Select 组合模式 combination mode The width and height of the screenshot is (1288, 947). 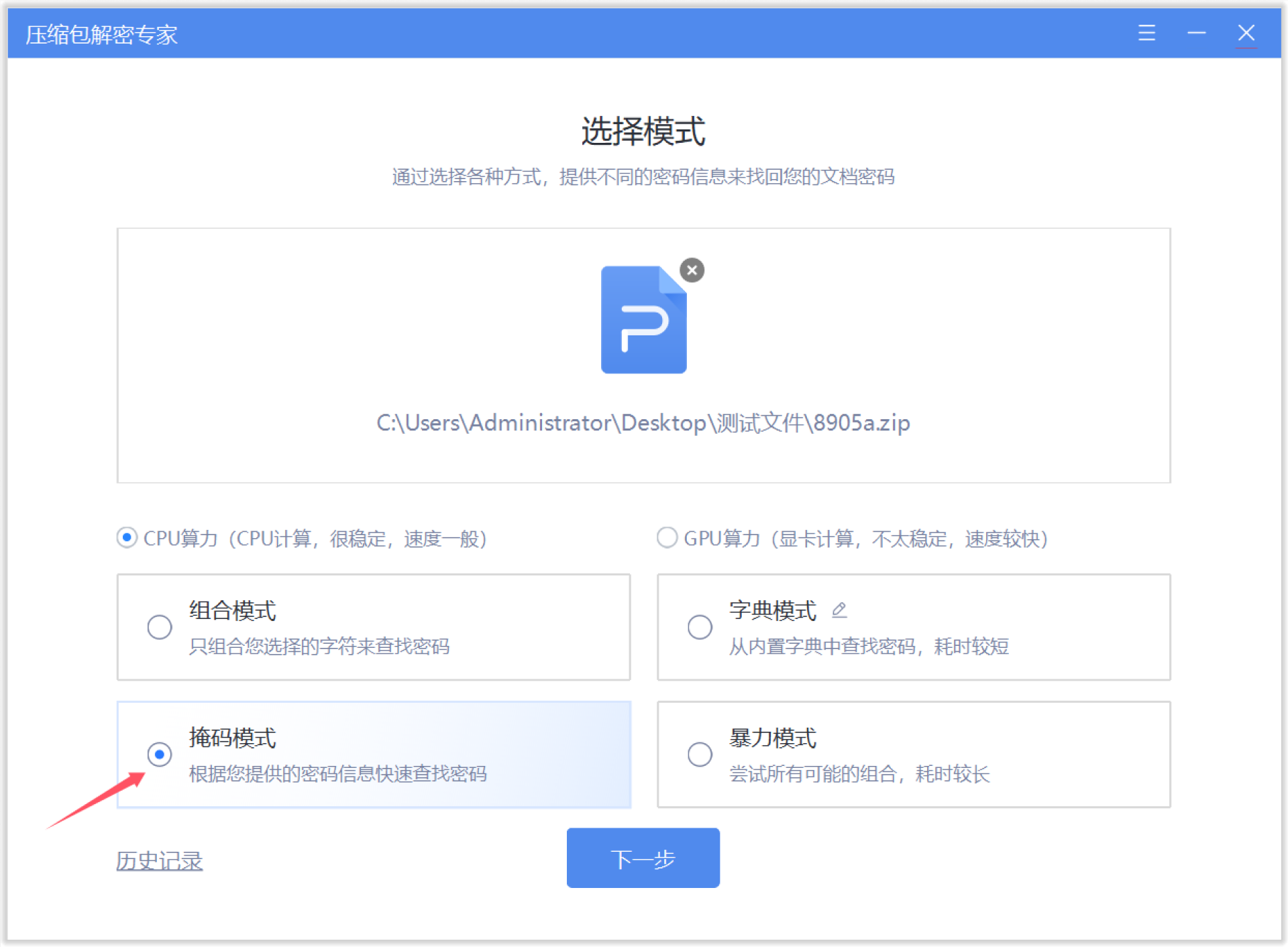pos(160,626)
